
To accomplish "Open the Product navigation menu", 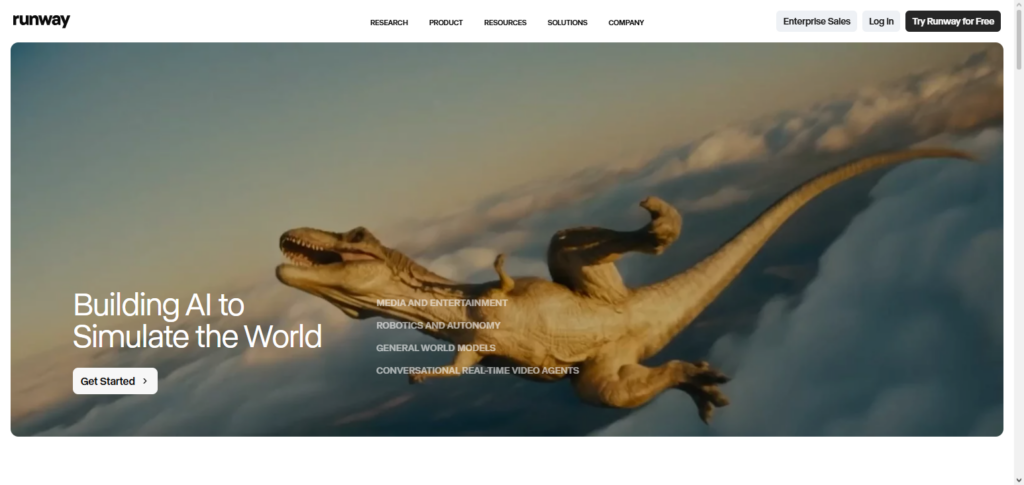I will (446, 22).
